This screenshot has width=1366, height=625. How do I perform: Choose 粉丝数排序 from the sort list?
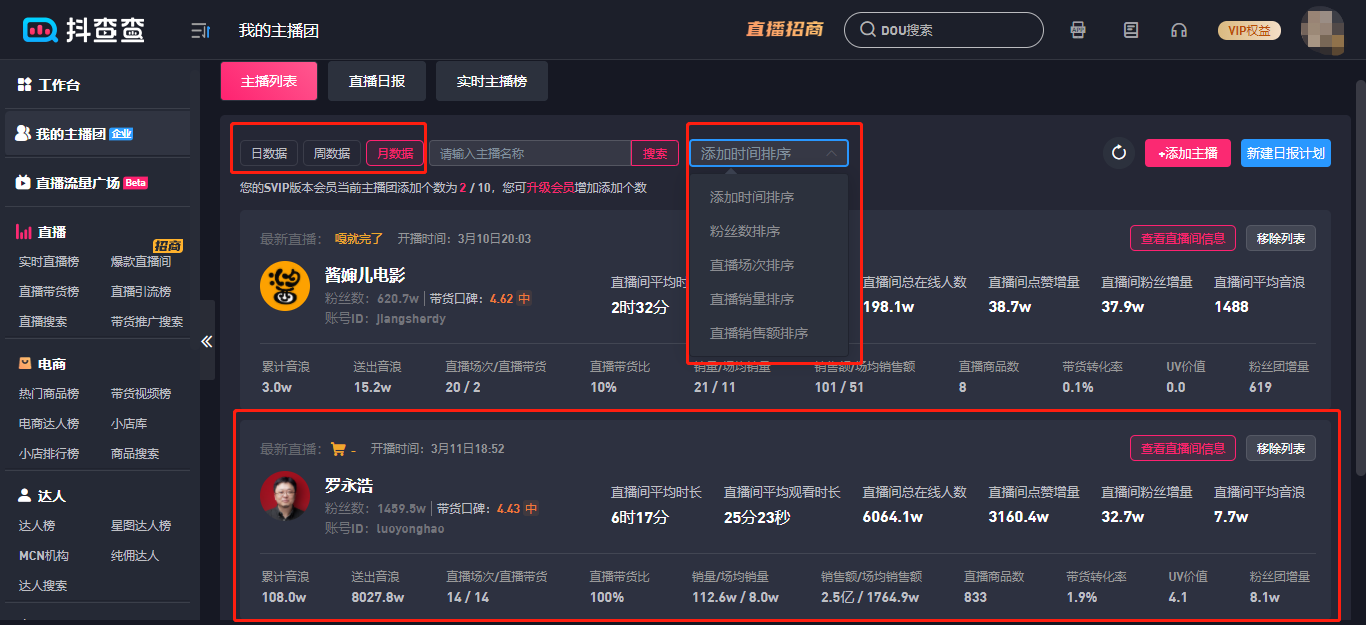pos(745,231)
